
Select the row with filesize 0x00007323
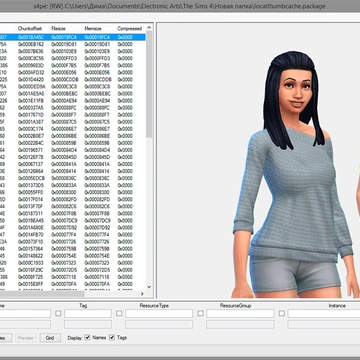point(73,263)
